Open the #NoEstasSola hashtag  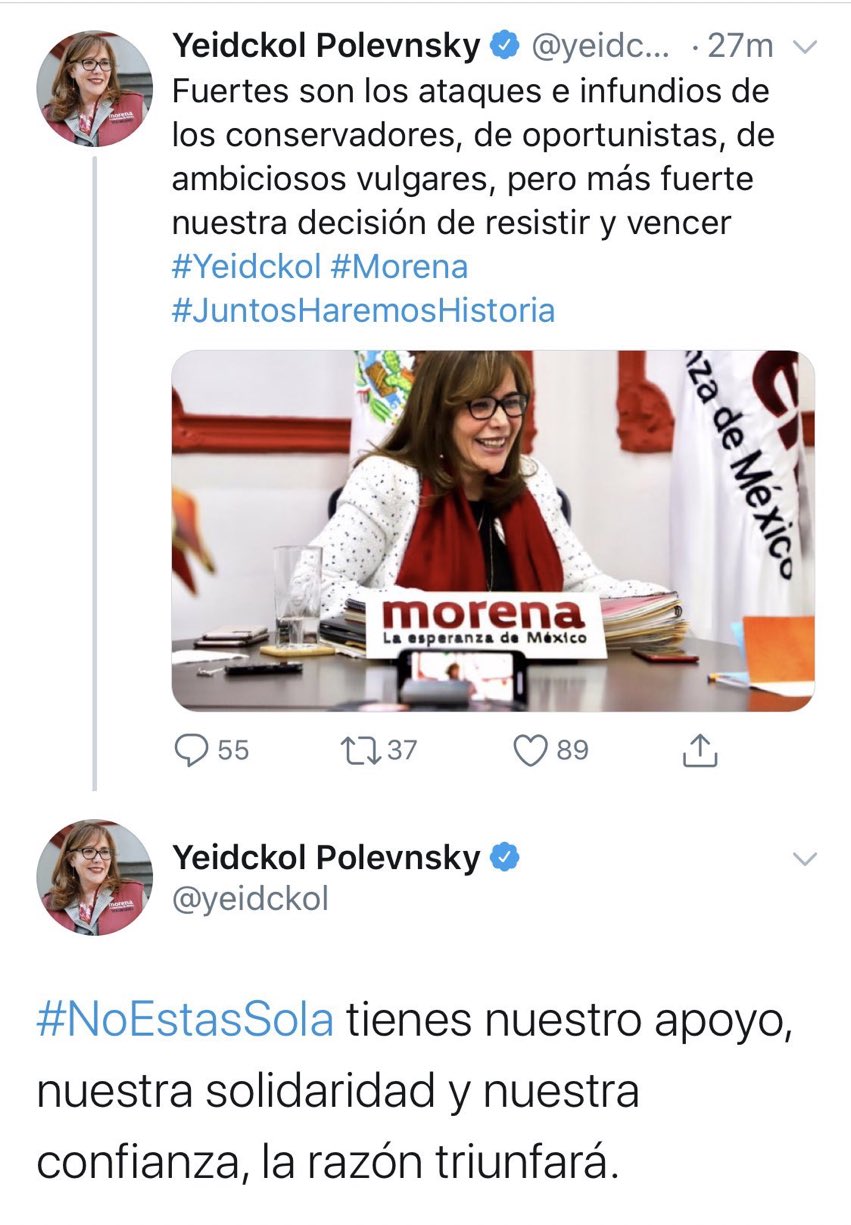click(185, 1021)
